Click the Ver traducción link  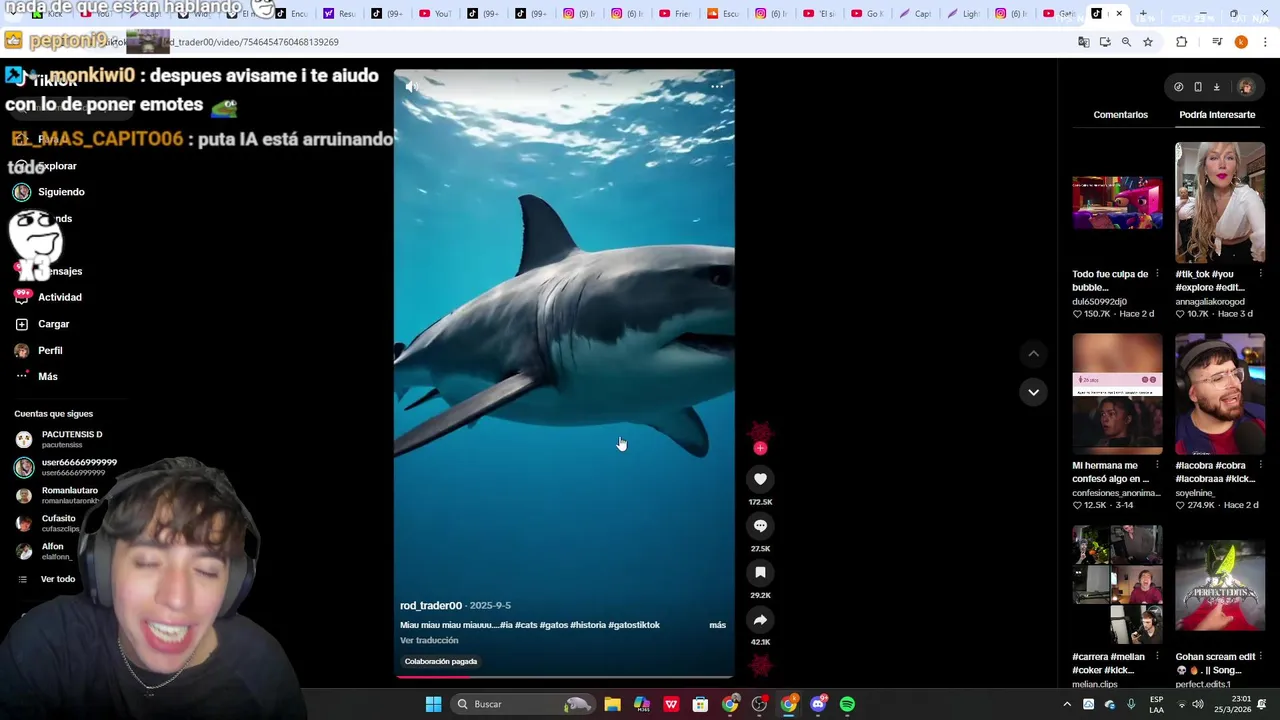(x=429, y=641)
